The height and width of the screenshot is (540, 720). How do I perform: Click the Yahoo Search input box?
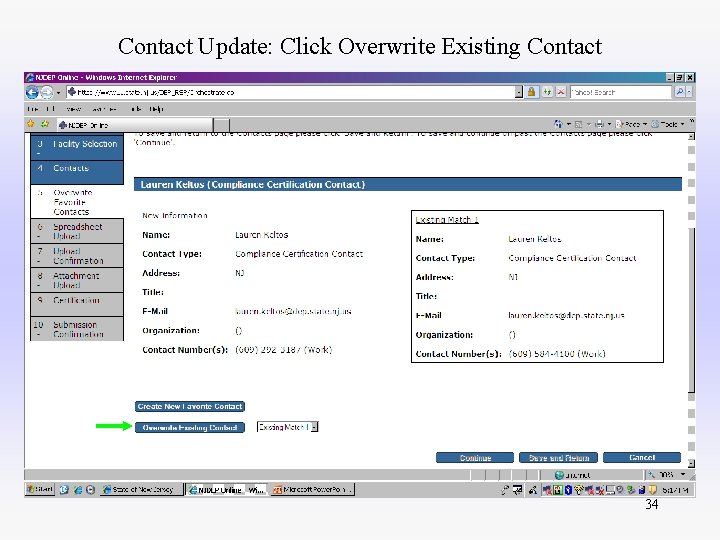tap(620, 92)
